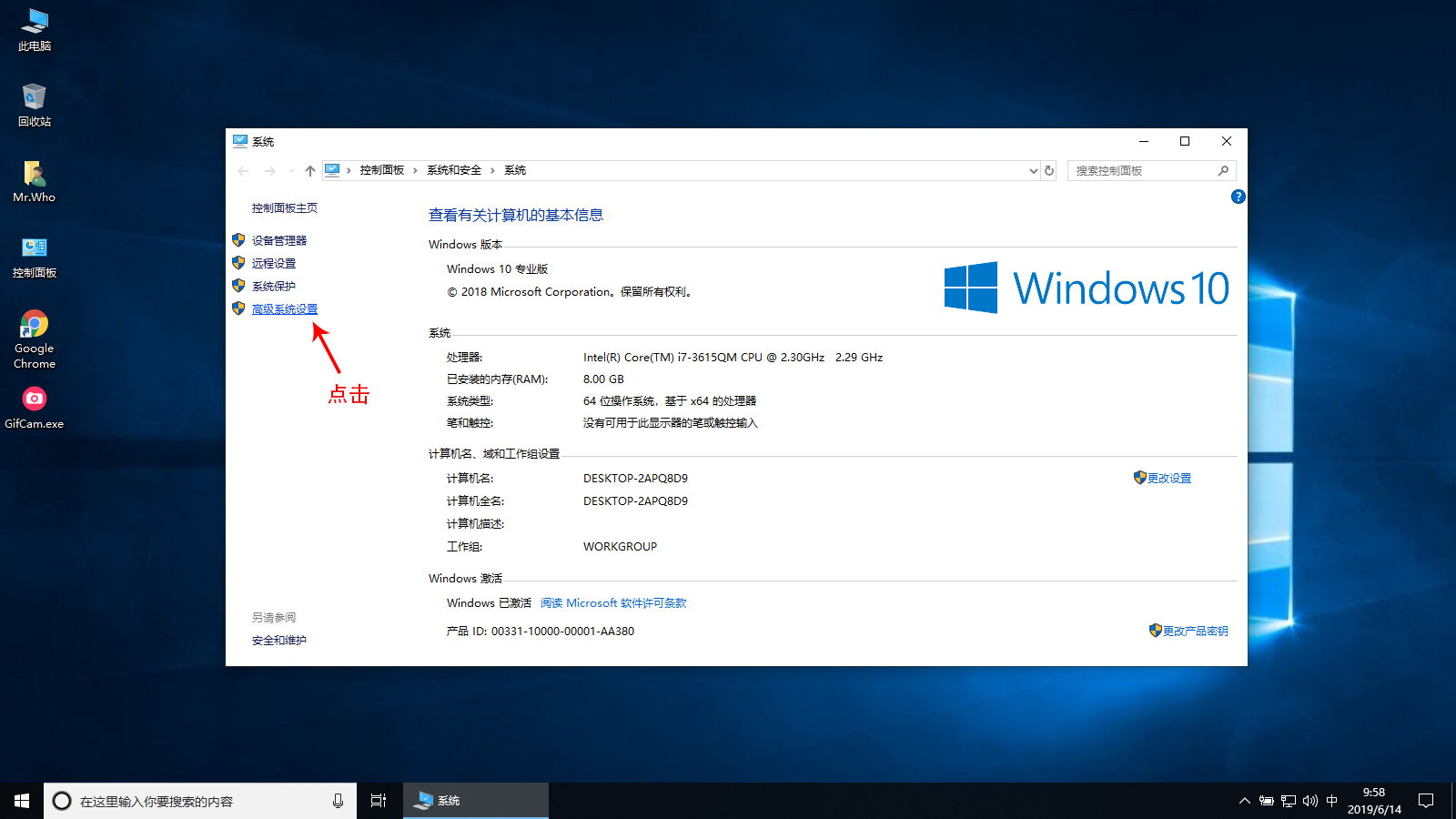
Task: Select the 8.00 GB RAM value
Action: (603, 379)
